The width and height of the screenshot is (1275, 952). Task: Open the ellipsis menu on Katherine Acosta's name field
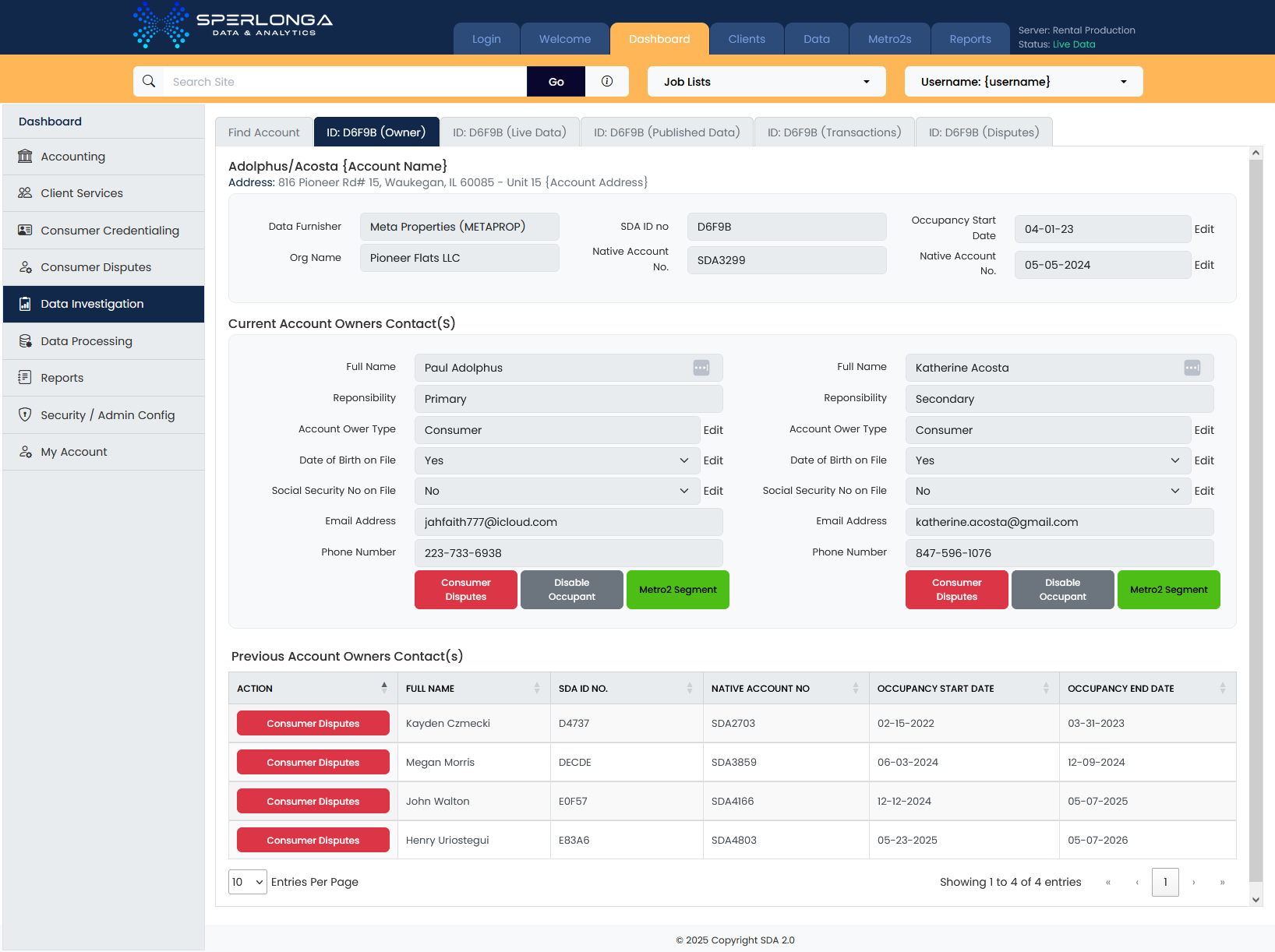tap(1192, 367)
